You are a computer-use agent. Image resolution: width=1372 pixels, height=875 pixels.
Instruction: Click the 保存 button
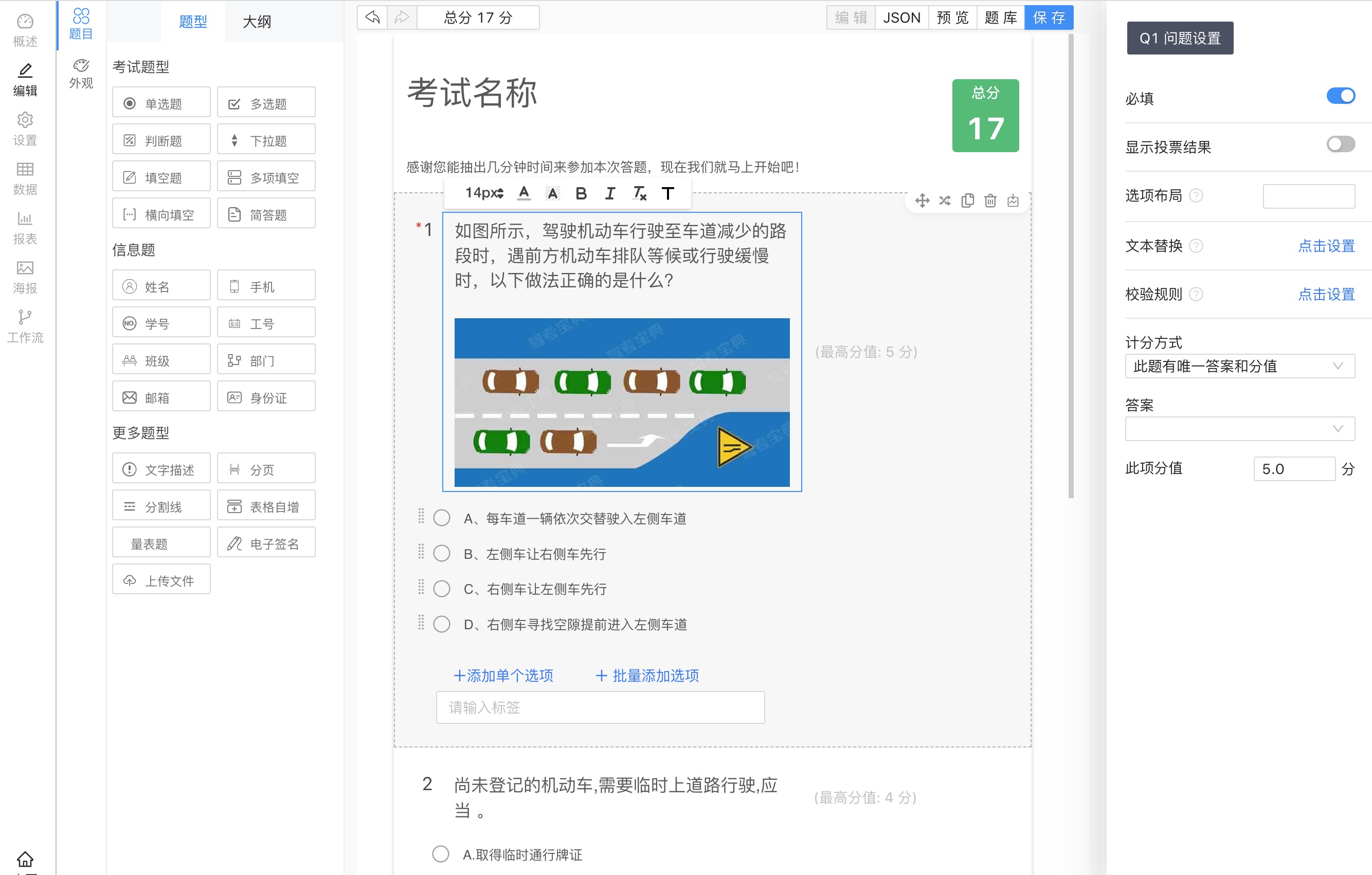point(1049,17)
